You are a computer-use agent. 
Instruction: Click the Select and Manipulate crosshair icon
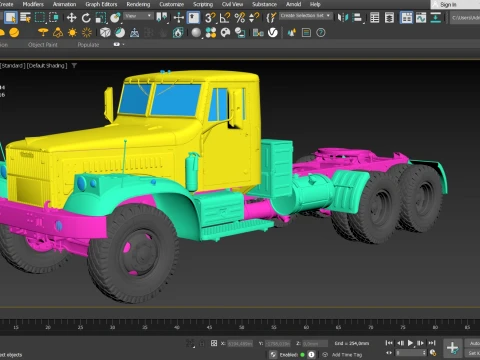(179, 18)
